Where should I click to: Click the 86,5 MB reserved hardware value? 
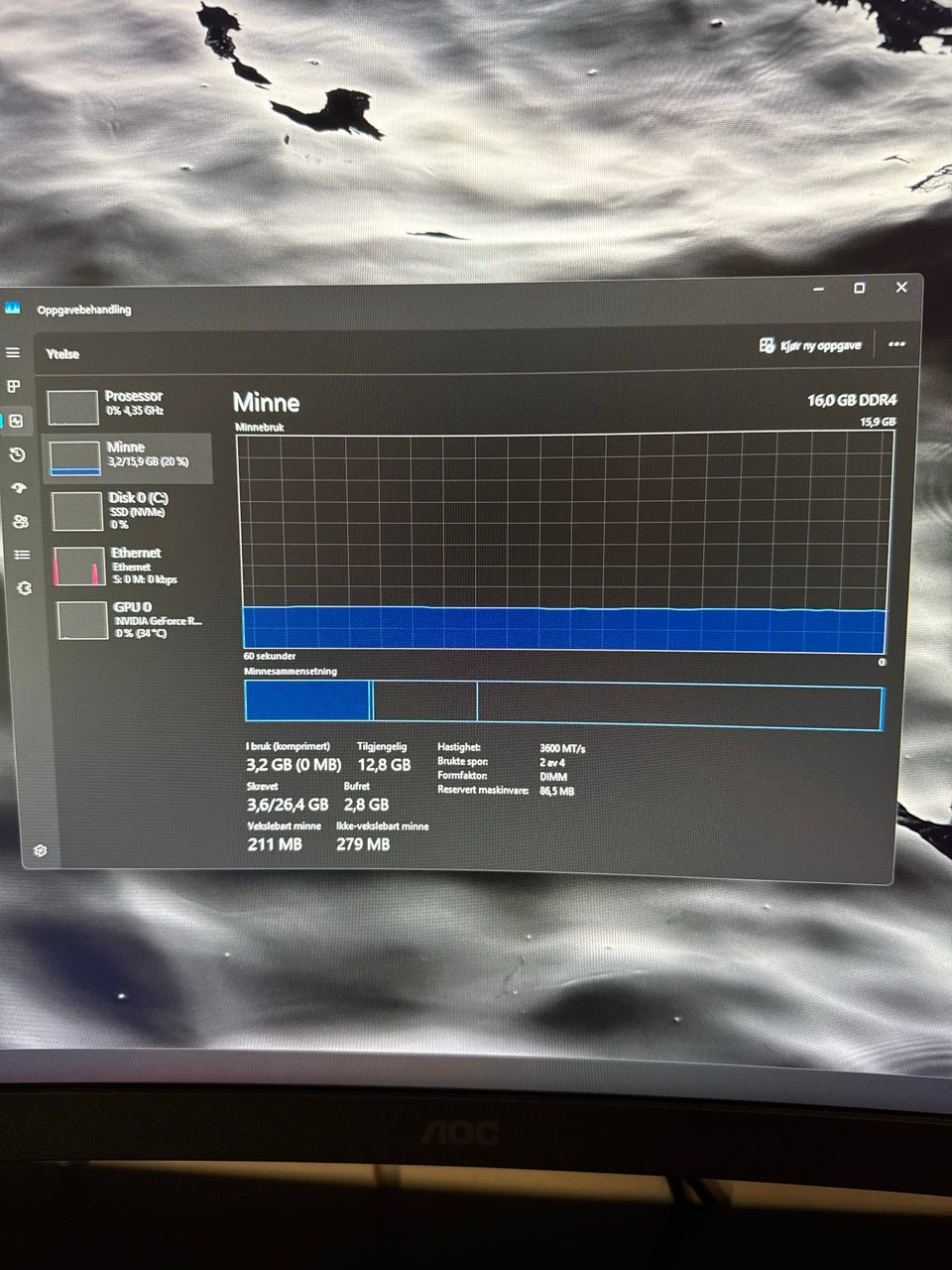click(x=557, y=791)
